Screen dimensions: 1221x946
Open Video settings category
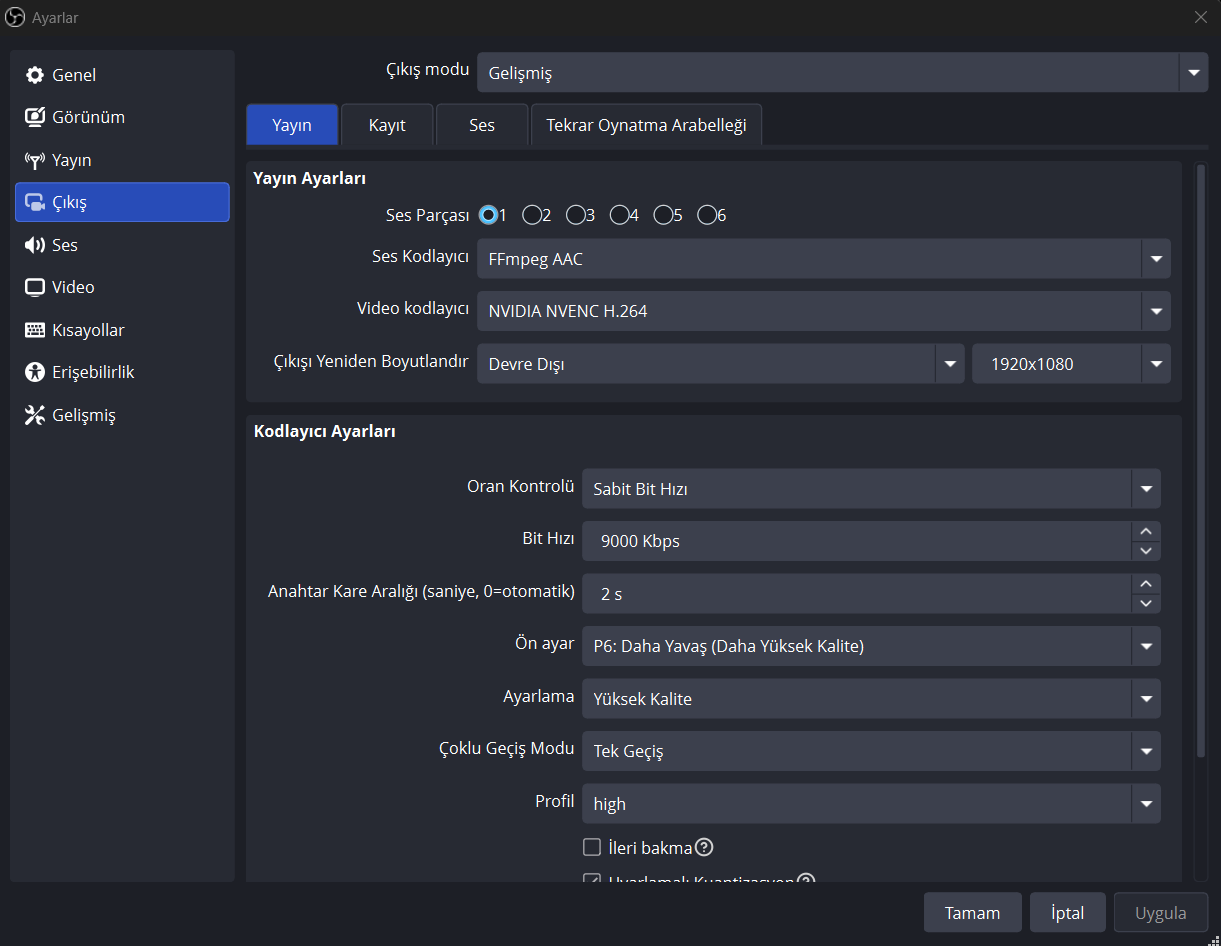[x=122, y=287]
